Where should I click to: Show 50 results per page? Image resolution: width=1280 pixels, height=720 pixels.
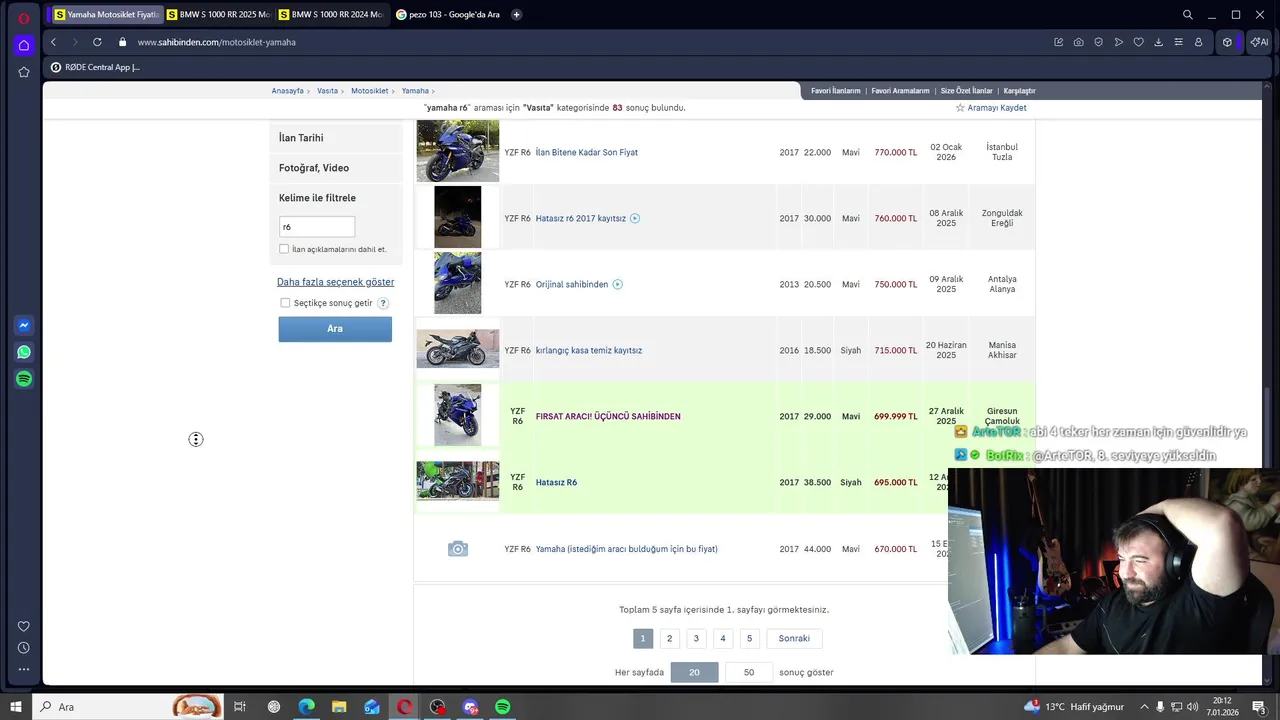click(749, 672)
